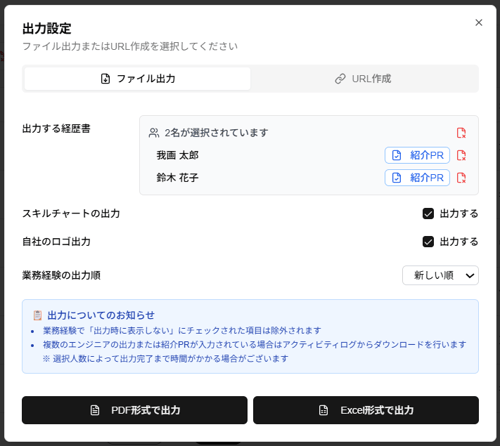Image resolution: width=500 pixels, height=446 pixels.
Task: Click the 出力についてのお知らせ heading
Action: click(101, 315)
